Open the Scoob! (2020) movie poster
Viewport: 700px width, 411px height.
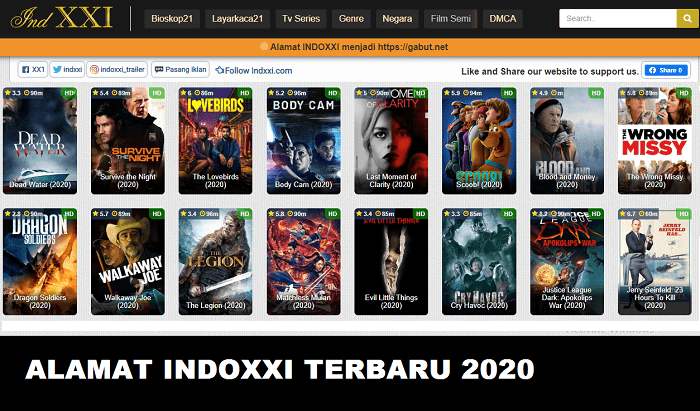(x=479, y=141)
